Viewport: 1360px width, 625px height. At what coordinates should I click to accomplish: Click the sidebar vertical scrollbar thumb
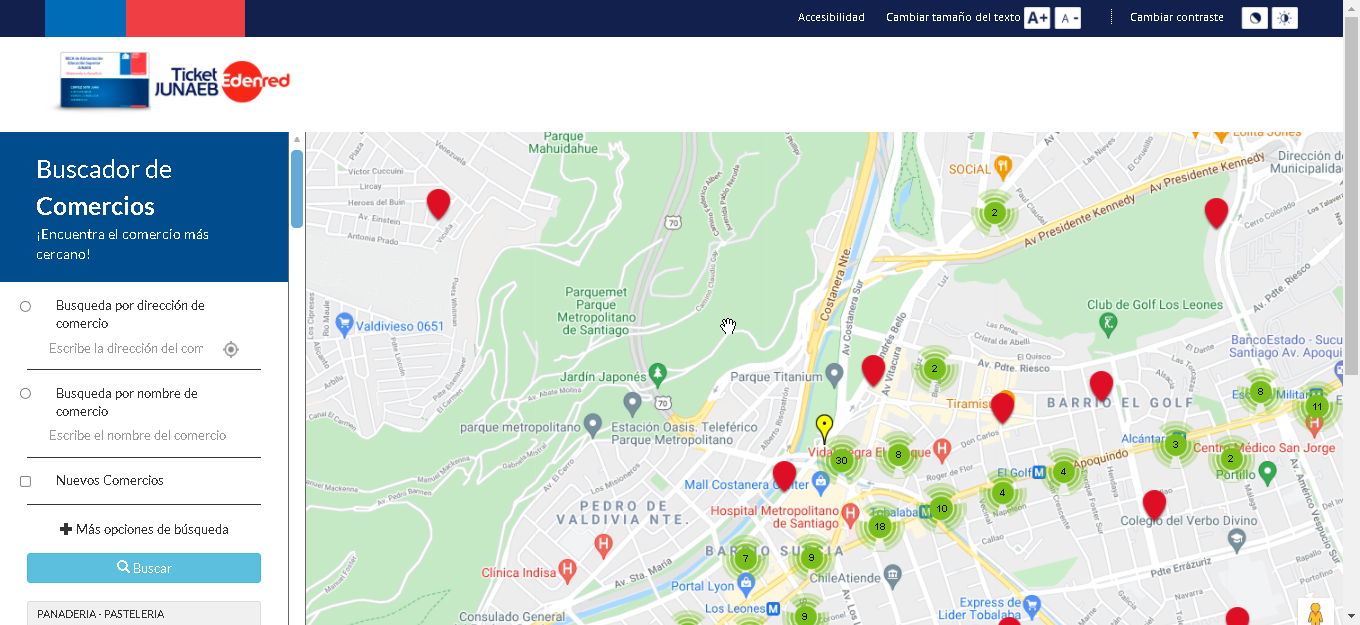tap(297, 190)
